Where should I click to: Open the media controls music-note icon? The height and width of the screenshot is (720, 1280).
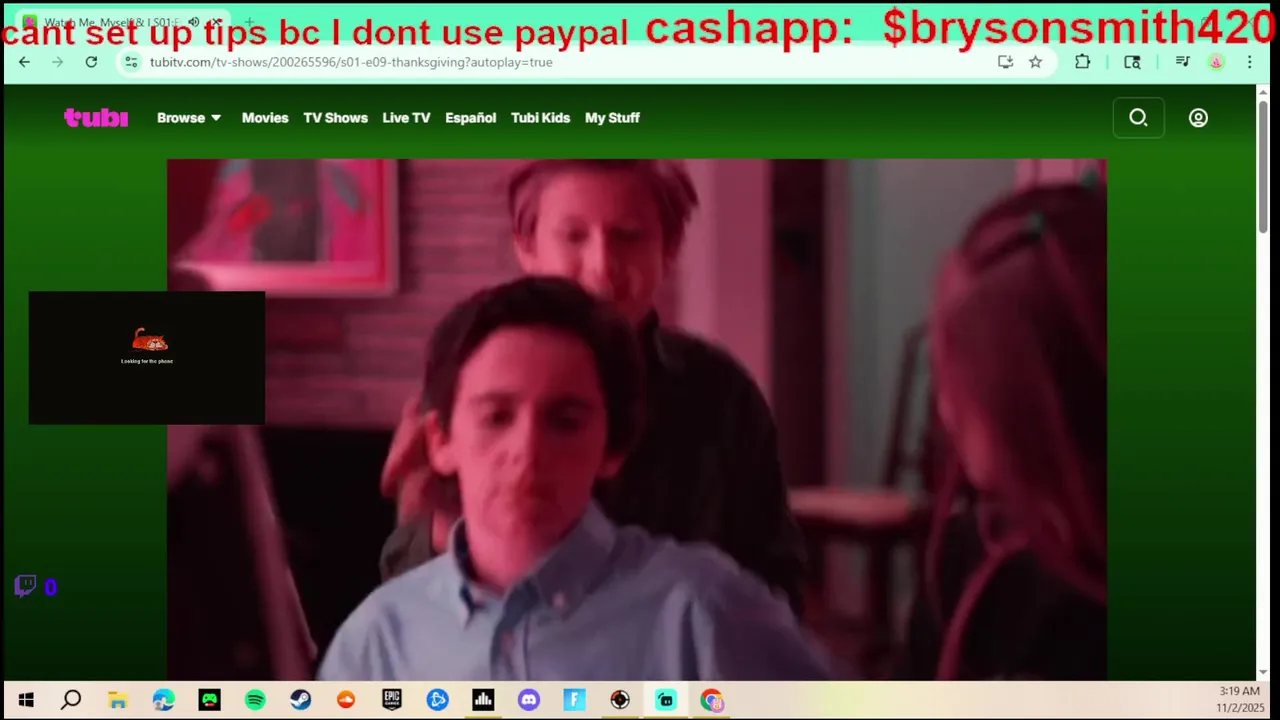tap(1183, 62)
